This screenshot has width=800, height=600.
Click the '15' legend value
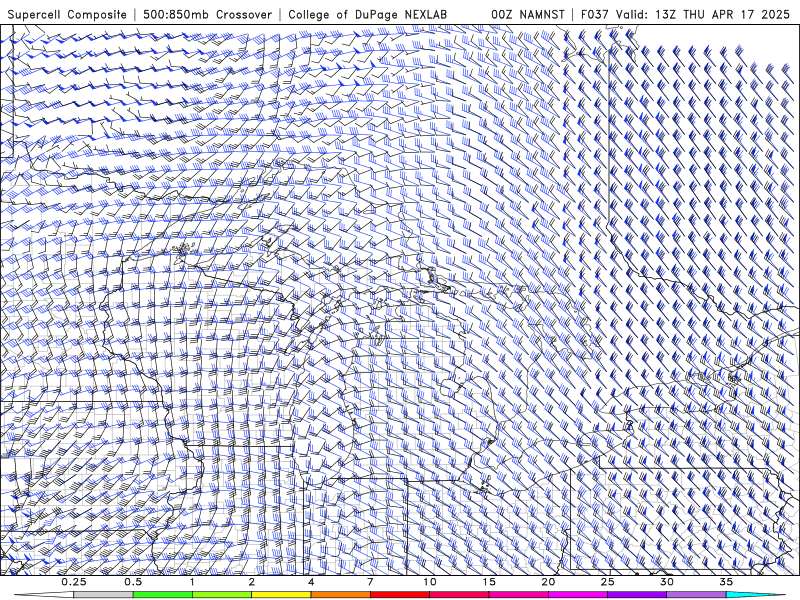click(489, 582)
